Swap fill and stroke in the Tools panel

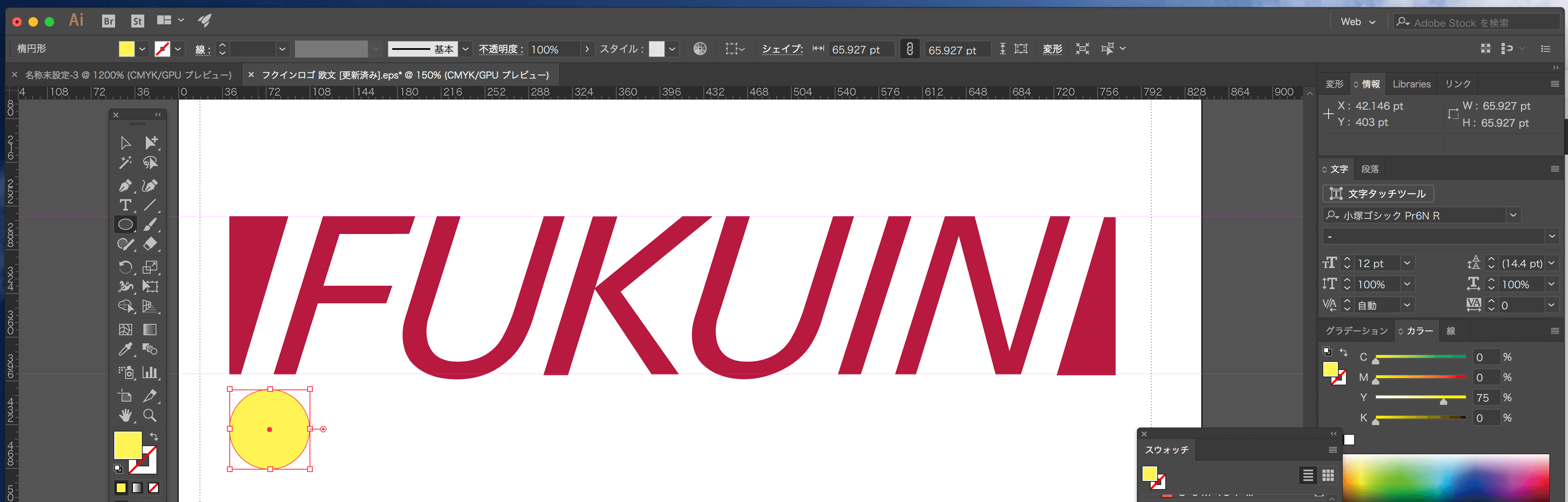(x=154, y=437)
